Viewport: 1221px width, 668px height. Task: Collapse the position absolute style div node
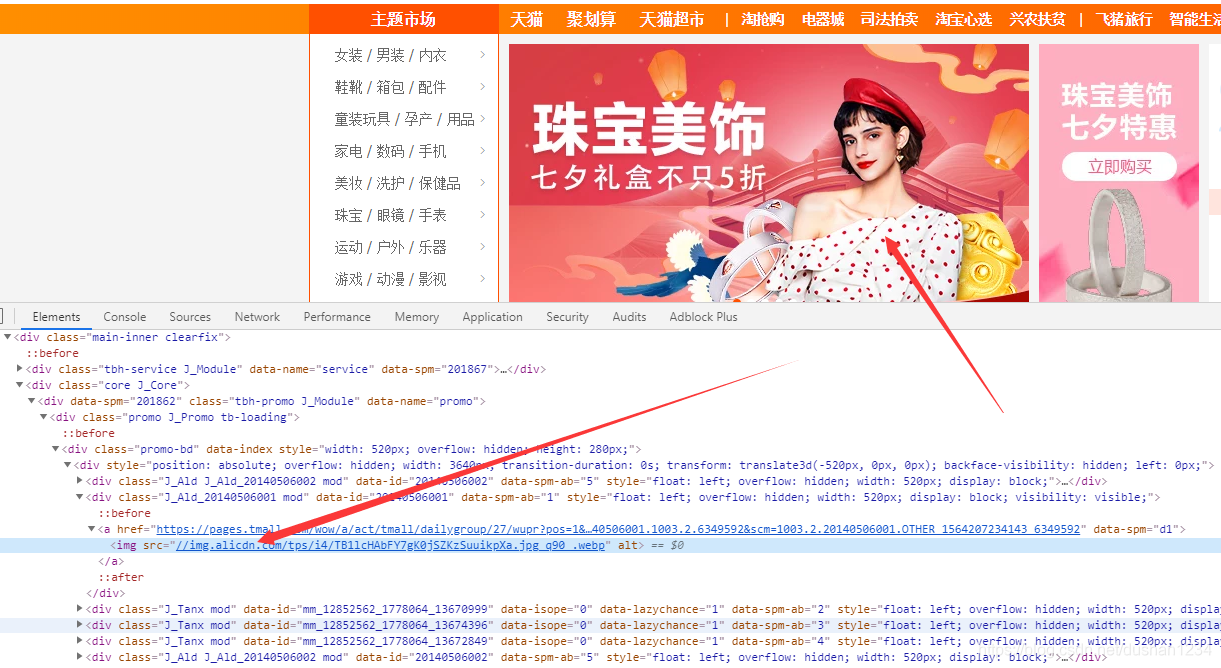coord(68,465)
